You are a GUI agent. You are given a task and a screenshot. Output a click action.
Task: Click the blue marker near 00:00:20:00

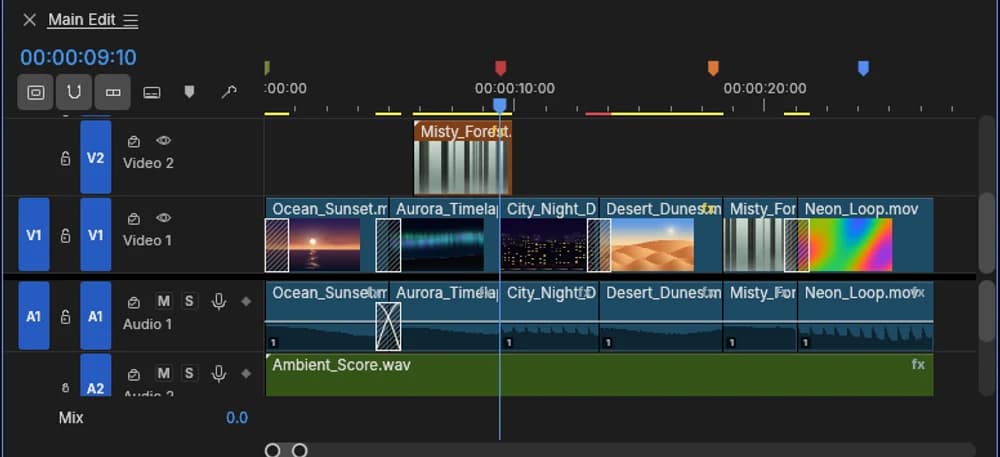tap(863, 68)
